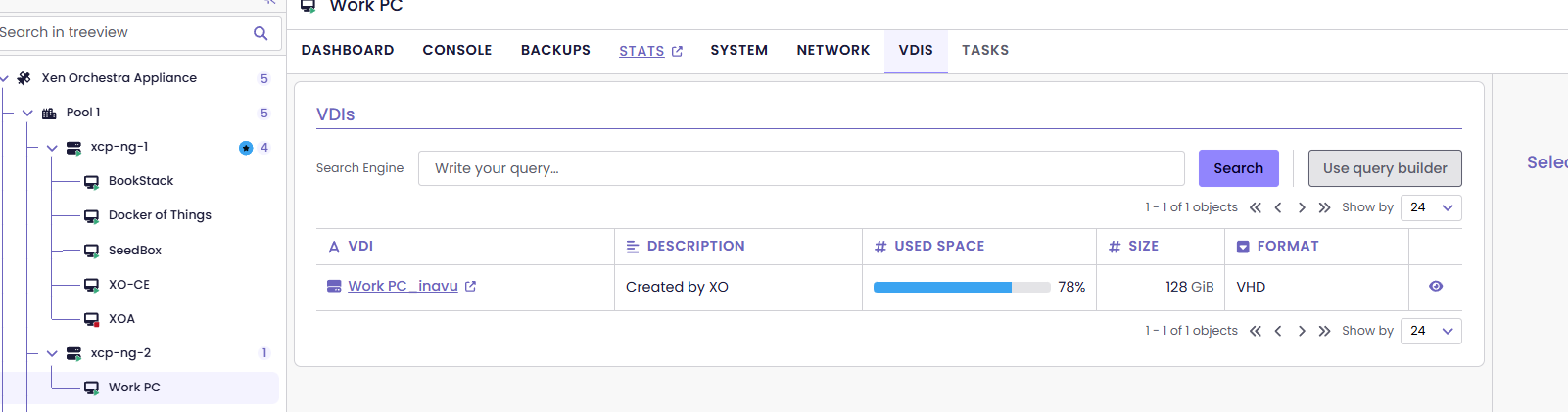
Task: Click next page arrow in bottom pagination
Action: [1301, 331]
